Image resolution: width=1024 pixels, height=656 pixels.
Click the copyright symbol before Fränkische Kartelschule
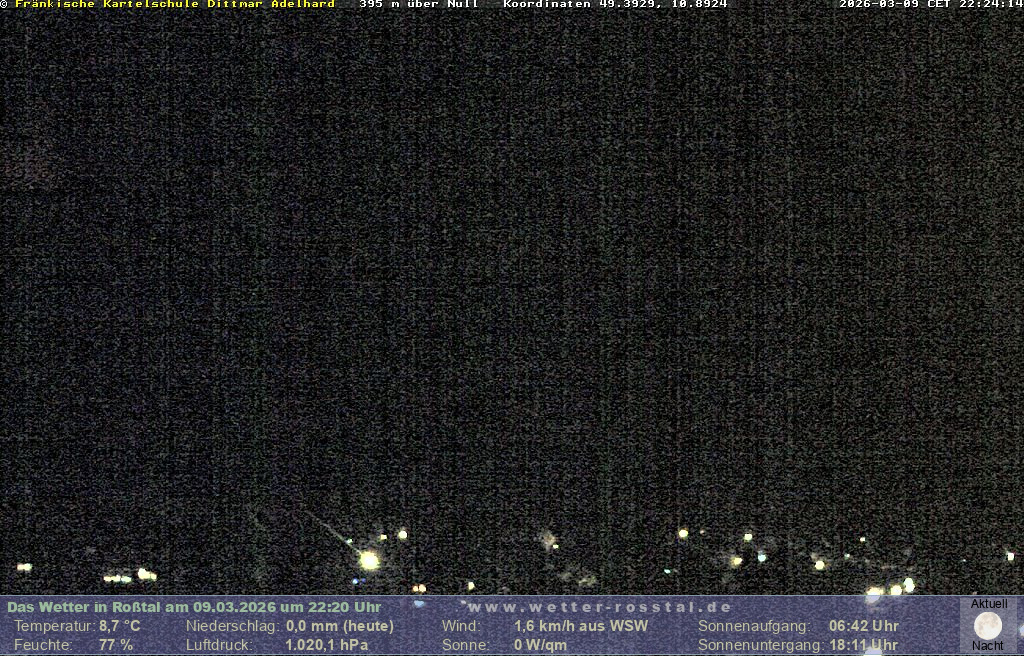point(4,4)
